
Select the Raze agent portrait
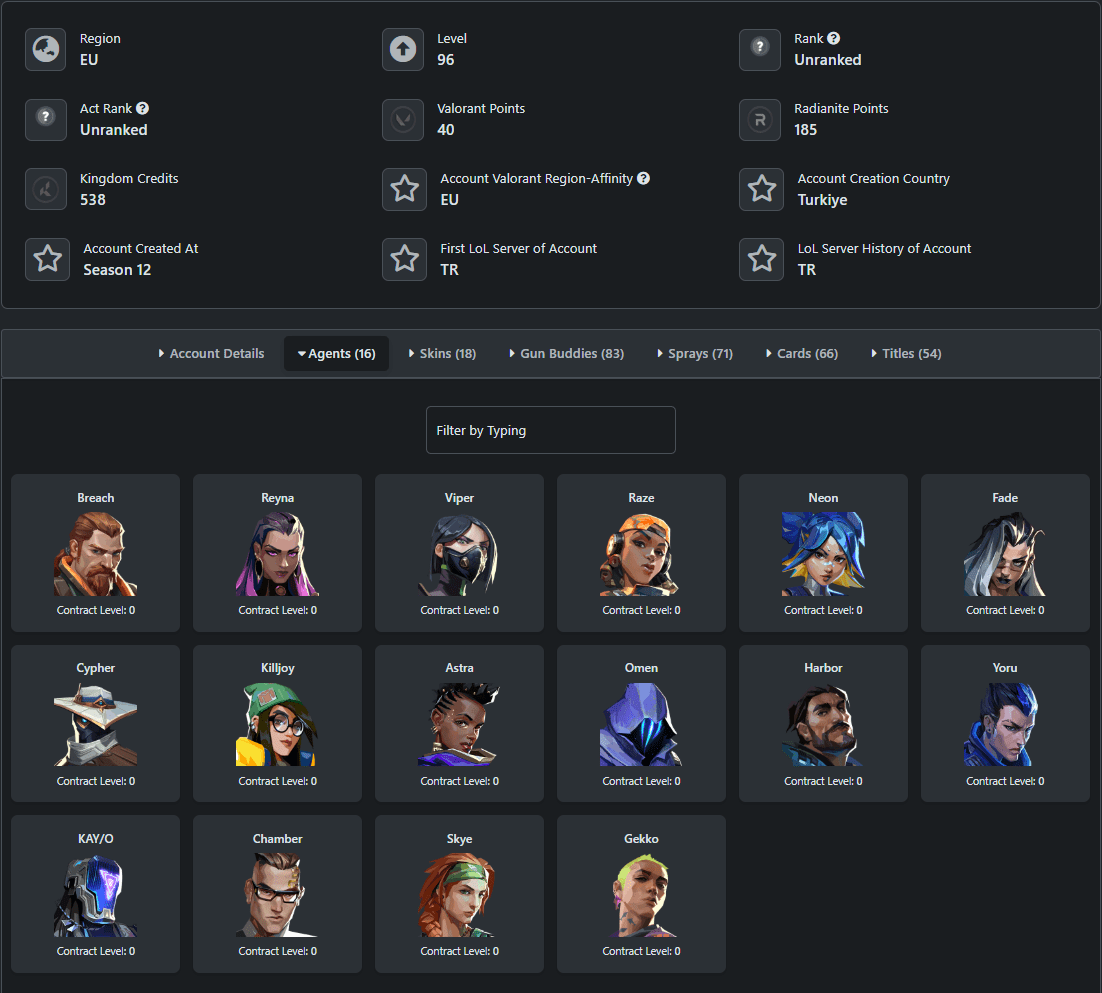point(641,554)
